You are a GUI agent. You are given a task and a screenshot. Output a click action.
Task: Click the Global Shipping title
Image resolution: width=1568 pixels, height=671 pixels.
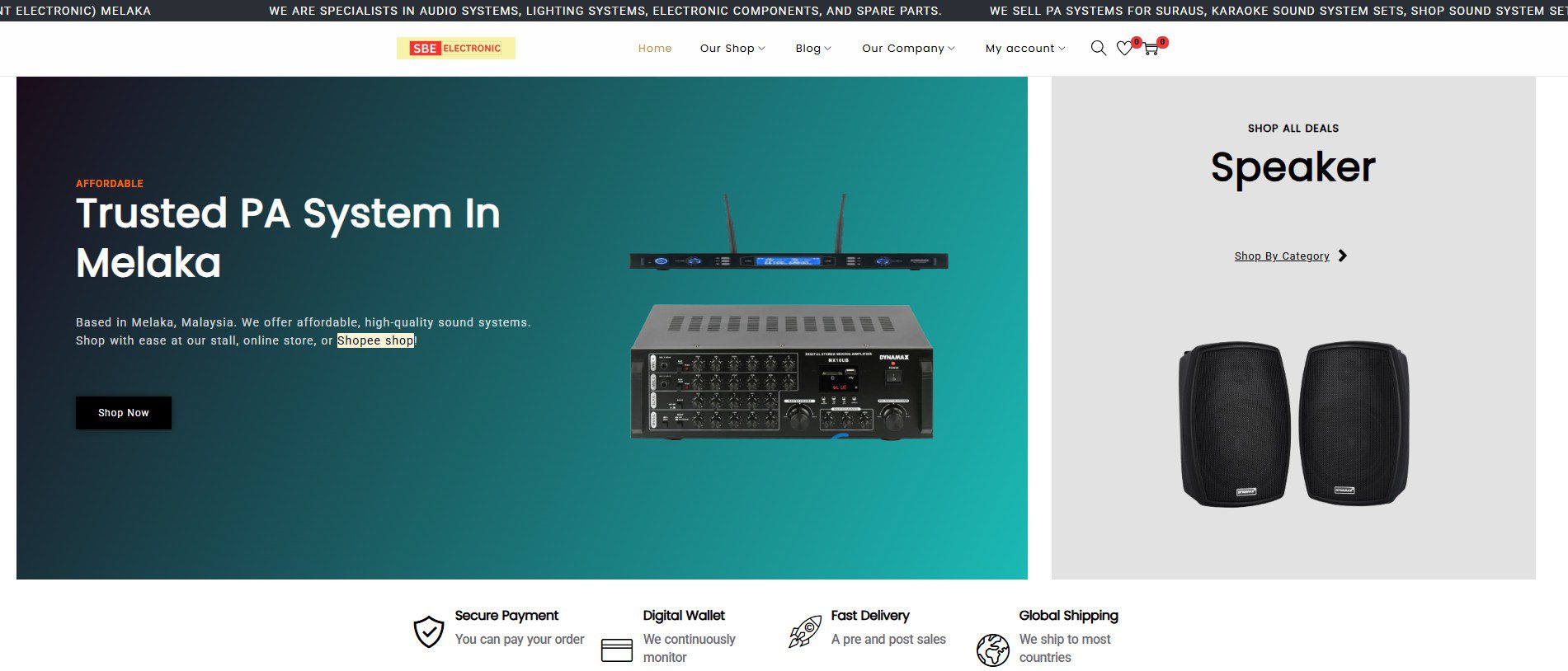pos(1068,616)
